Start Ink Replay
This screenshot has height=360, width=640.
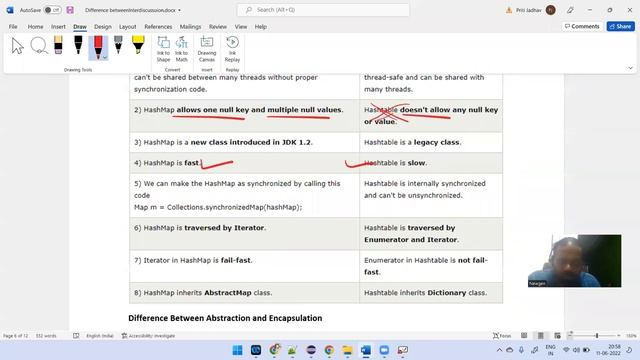[x=232, y=49]
